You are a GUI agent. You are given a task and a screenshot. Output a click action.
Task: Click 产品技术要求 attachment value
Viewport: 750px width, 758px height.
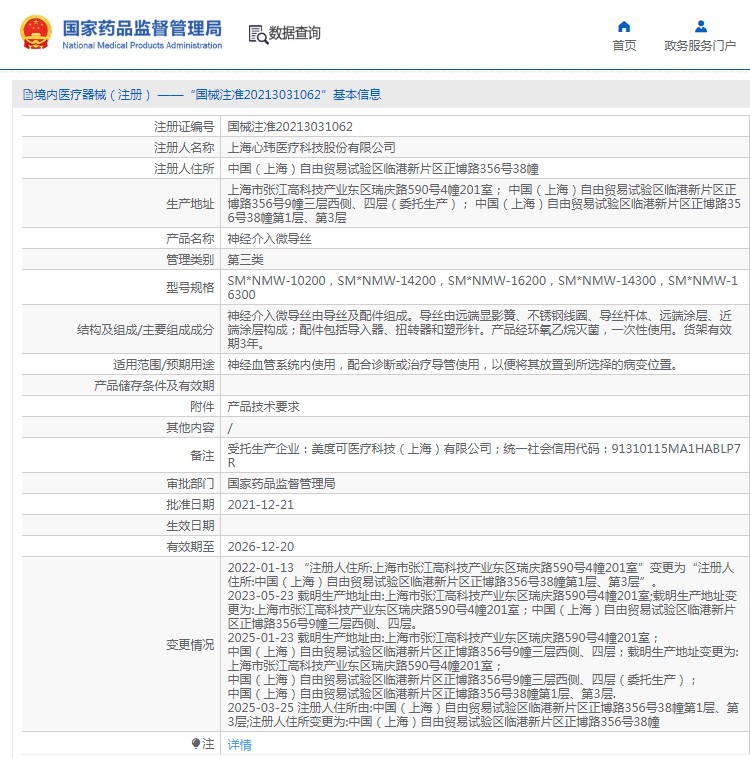(x=264, y=407)
